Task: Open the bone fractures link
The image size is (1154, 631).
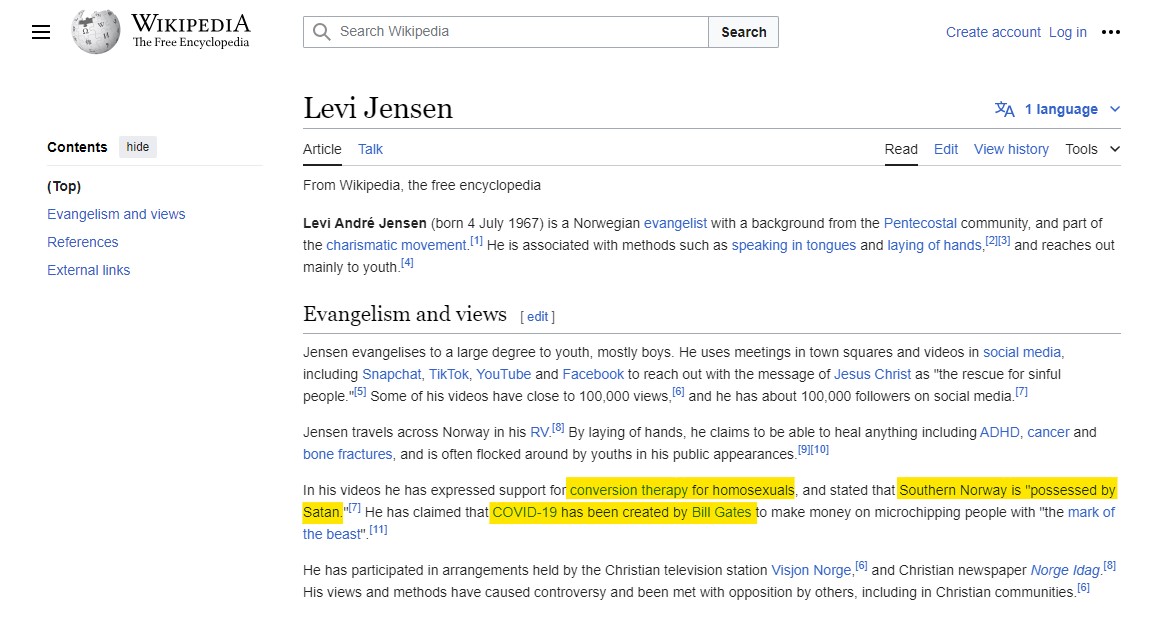Action: (x=347, y=454)
